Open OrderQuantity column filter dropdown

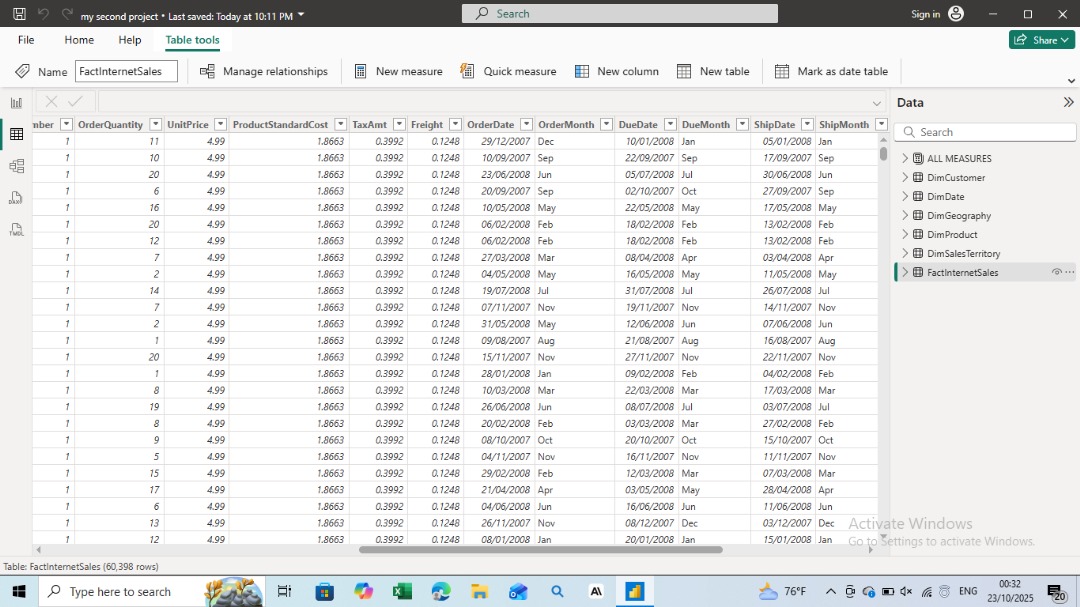click(156, 124)
